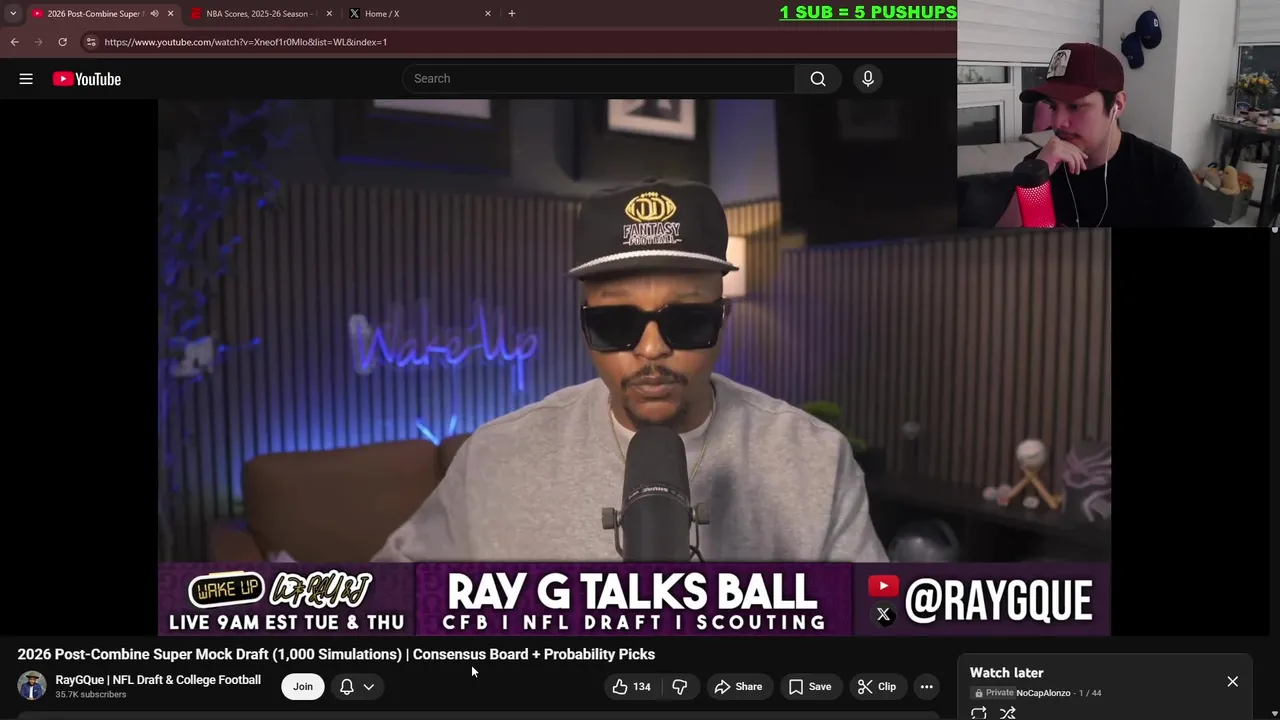Click the search magnifier button
The image size is (1280, 720).
tap(818, 79)
